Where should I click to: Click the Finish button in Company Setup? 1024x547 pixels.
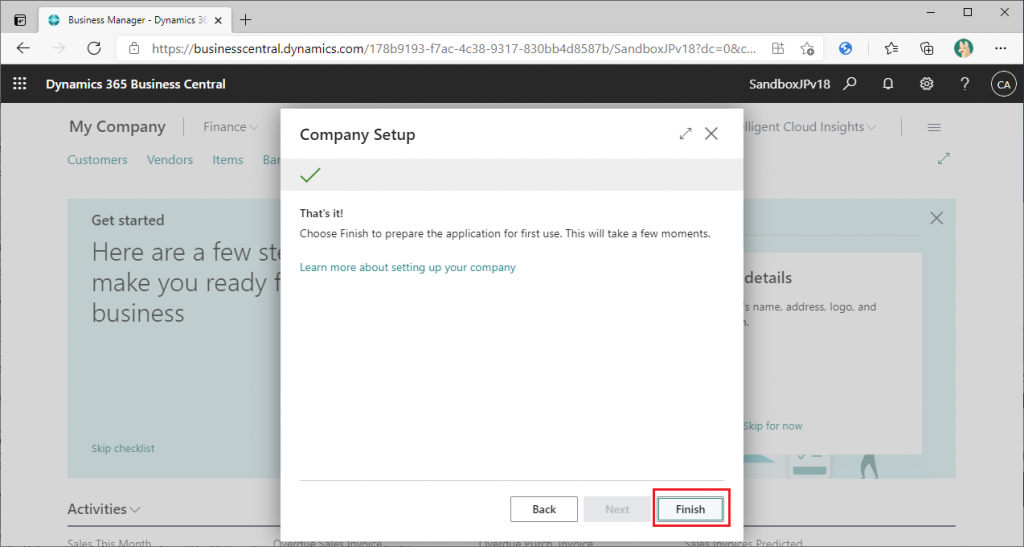point(690,509)
